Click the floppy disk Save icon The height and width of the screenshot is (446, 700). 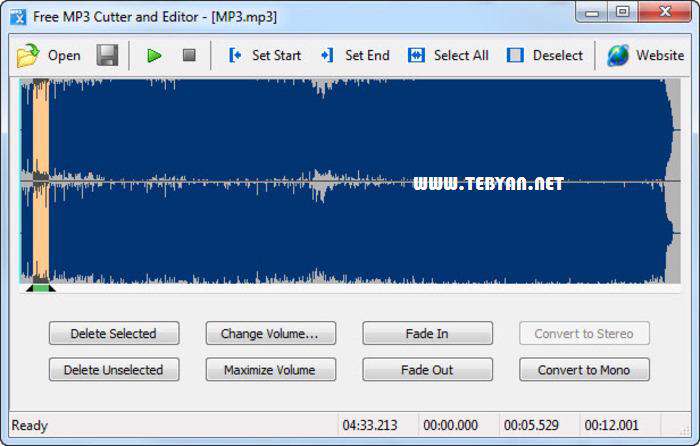107,55
